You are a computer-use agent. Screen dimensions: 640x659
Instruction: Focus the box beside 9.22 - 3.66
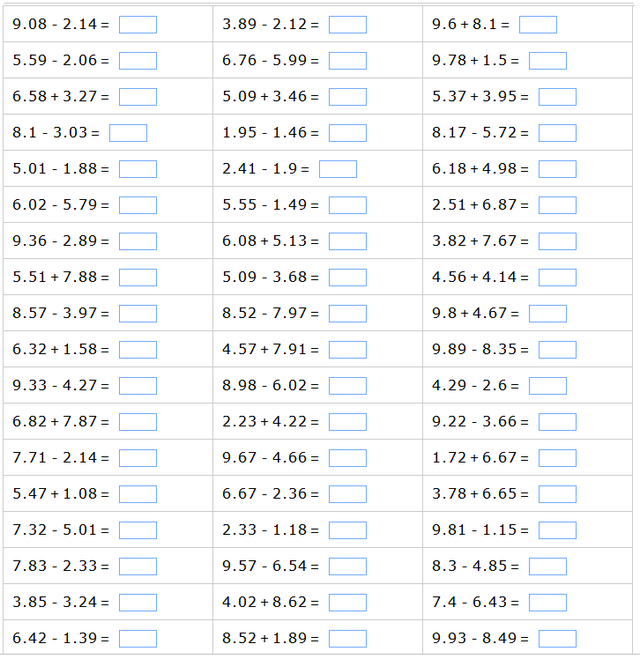click(557, 422)
